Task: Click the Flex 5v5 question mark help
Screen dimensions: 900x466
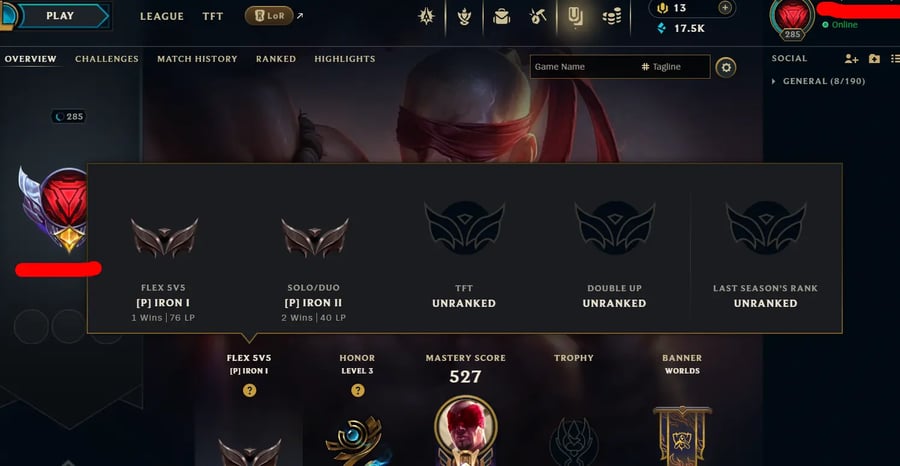Action: click(x=249, y=390)
